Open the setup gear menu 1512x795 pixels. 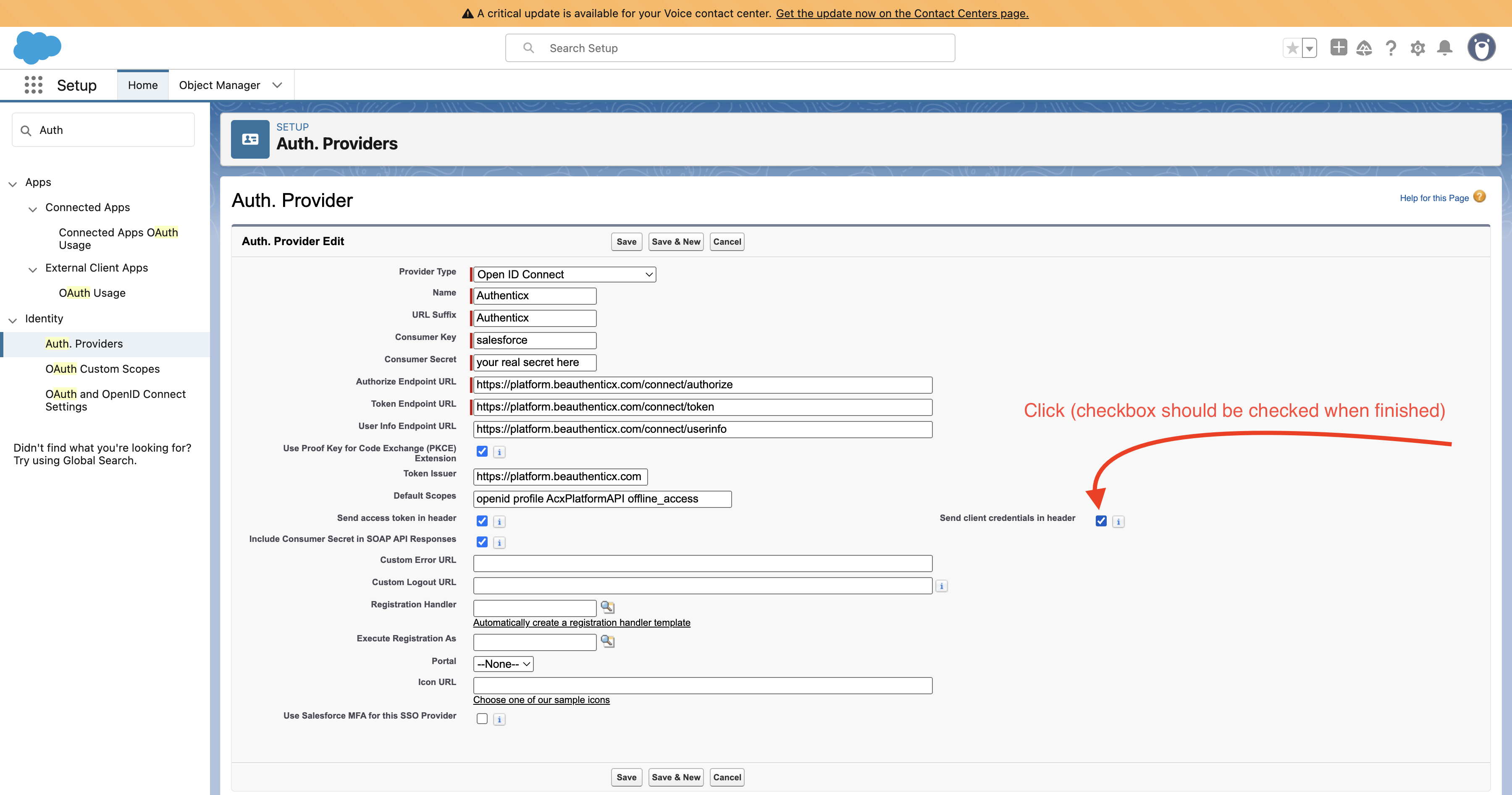1417,48
